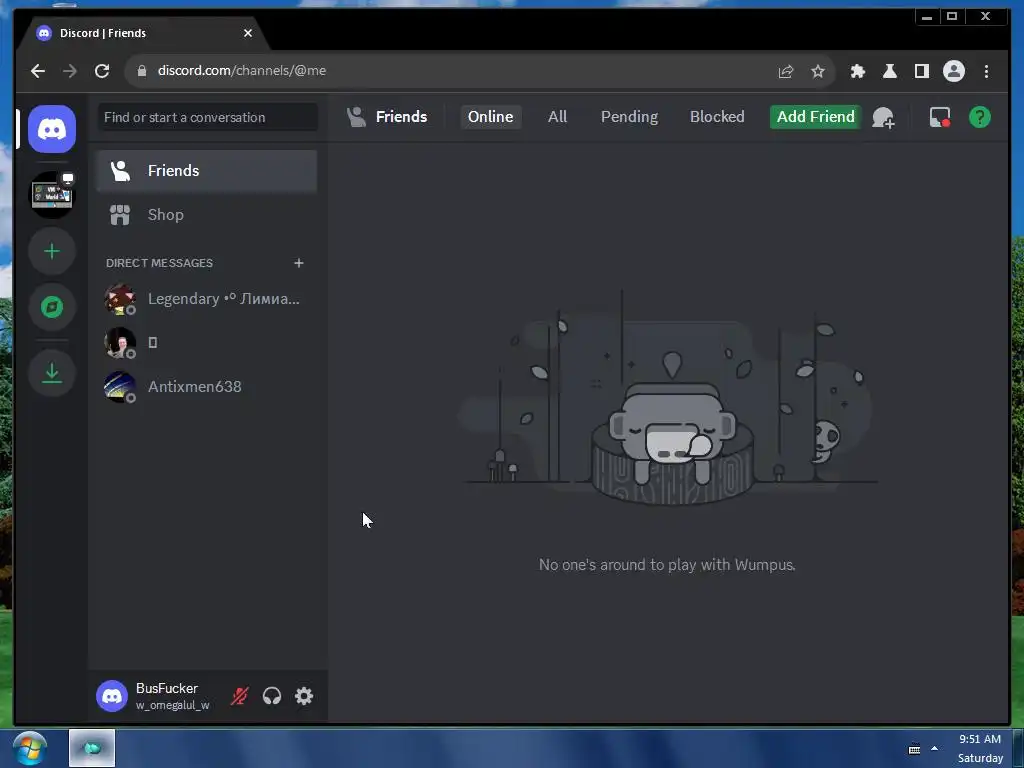Image resolution: width=1024 pixels, height=768 pixels.
Task: Create new DM plus icon
Action: coord(298,263)
